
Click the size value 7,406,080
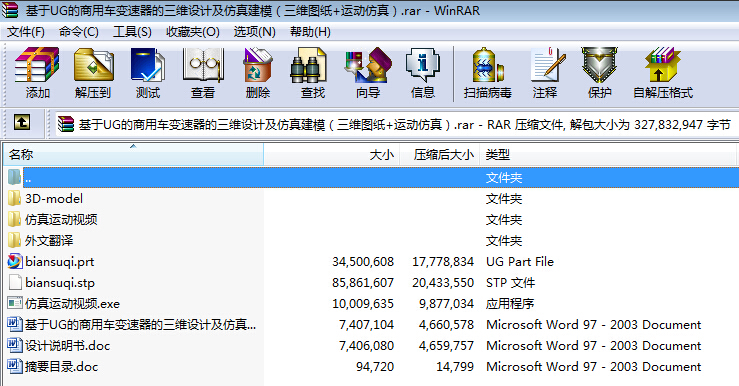click(366, 345)
